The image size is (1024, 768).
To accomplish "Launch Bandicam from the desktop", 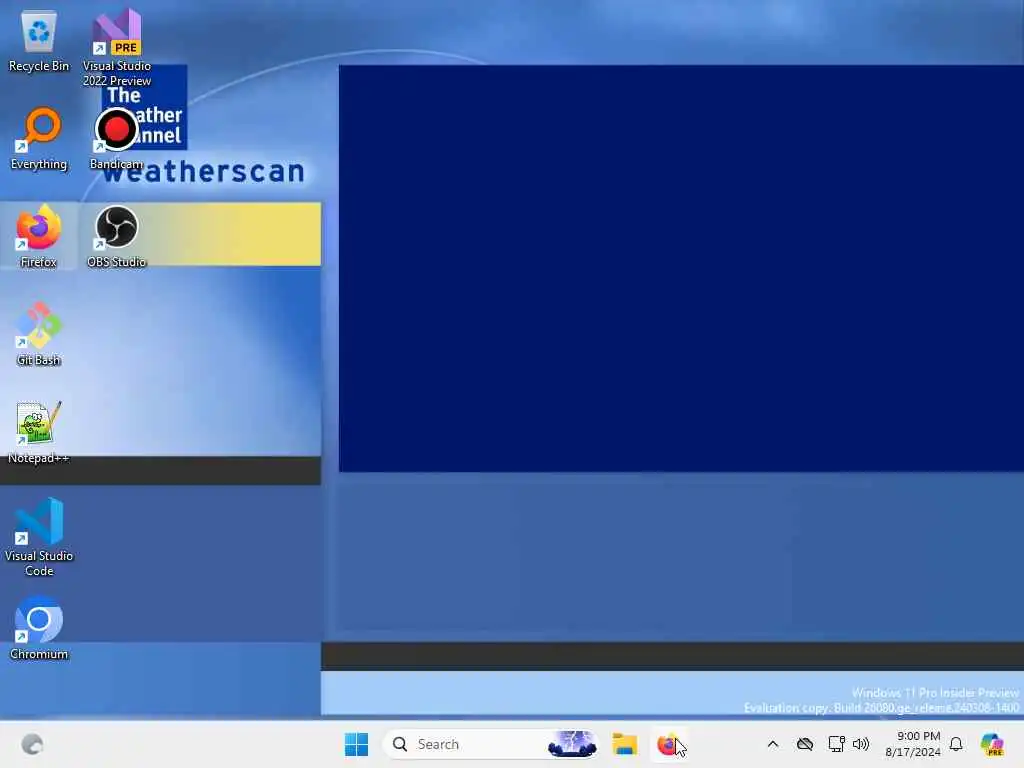I will point(116,139).
